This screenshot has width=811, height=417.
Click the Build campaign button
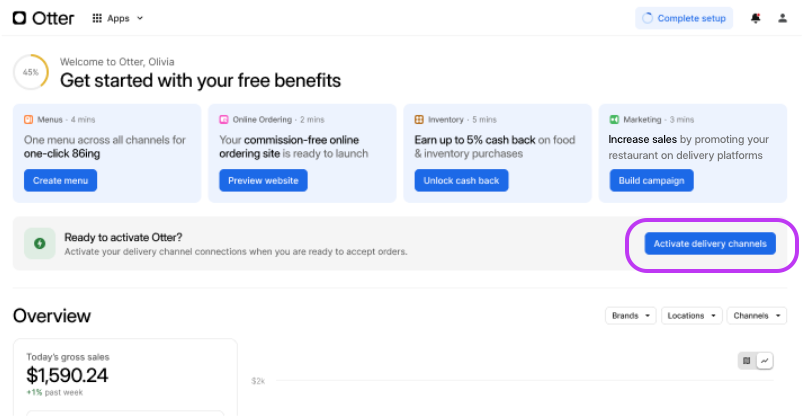(x=651, y=181)
